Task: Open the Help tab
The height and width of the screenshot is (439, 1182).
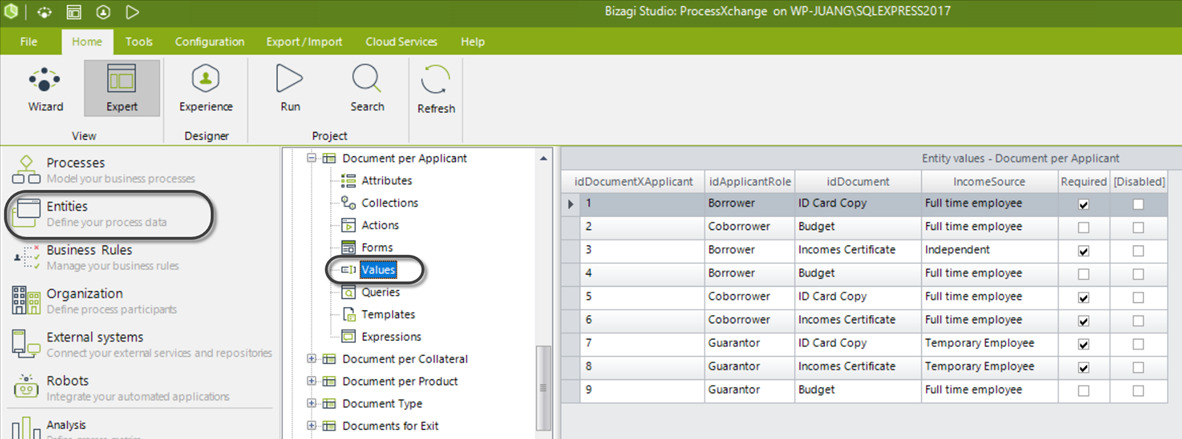Action: [473, 41]
